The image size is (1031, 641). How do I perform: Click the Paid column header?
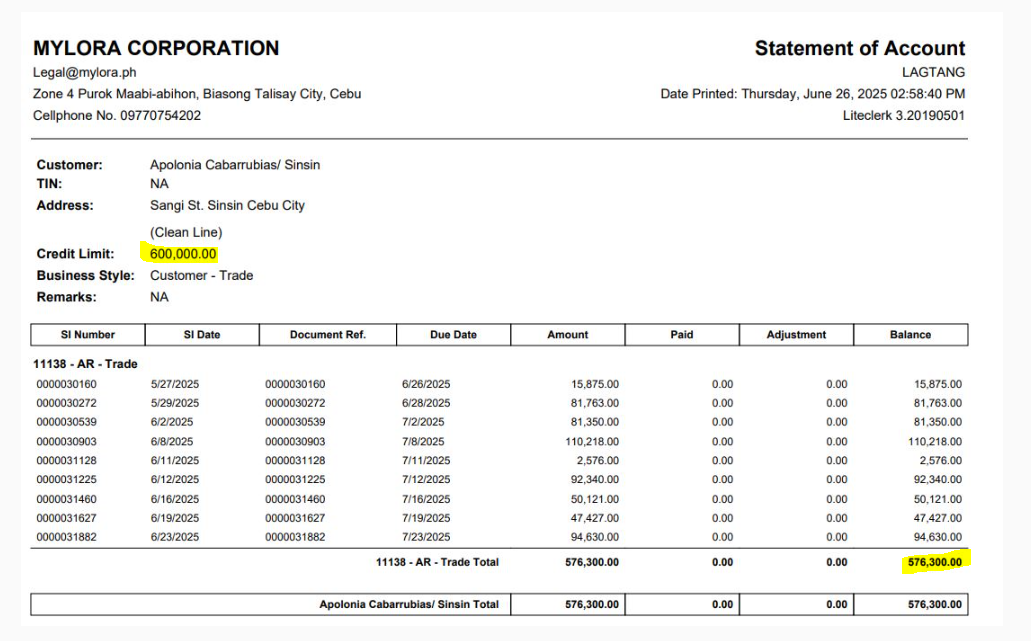tap(681, 335)
